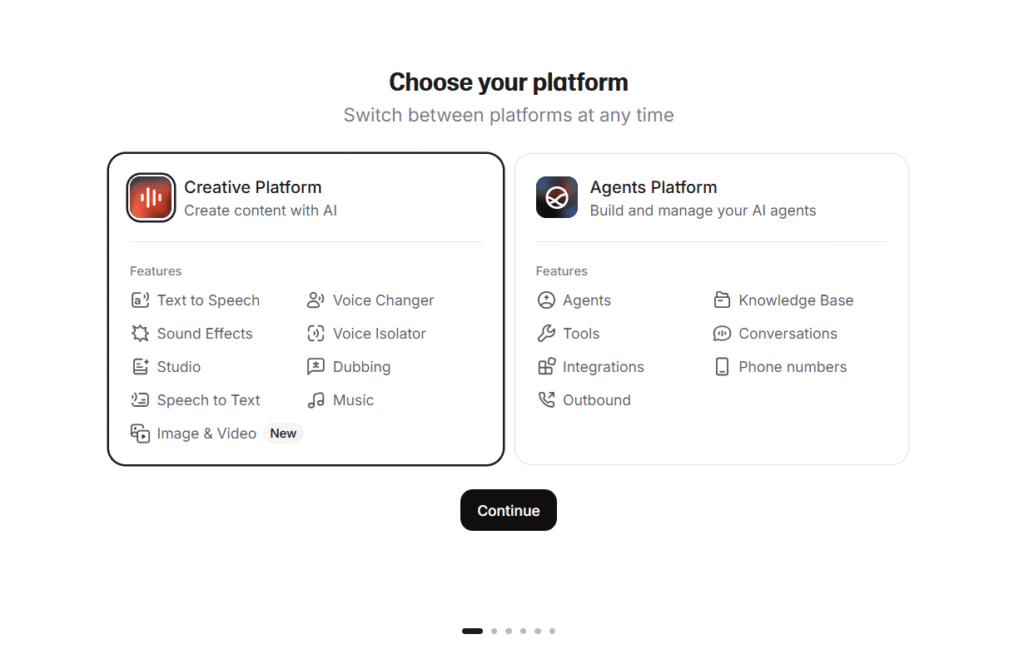Click the Creative Platform waveform logo
This screenshot has width=1024, height=659.
coord(151,198)
